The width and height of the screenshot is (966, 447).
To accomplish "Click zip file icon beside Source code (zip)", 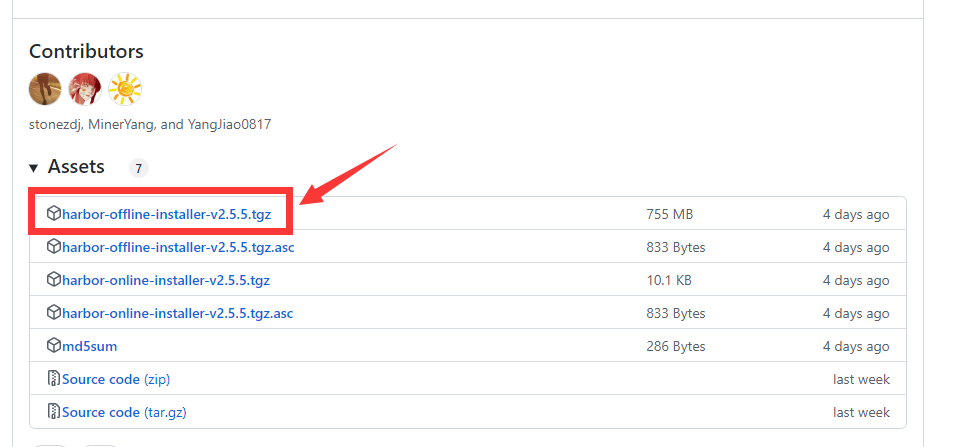I will point(54,379).
